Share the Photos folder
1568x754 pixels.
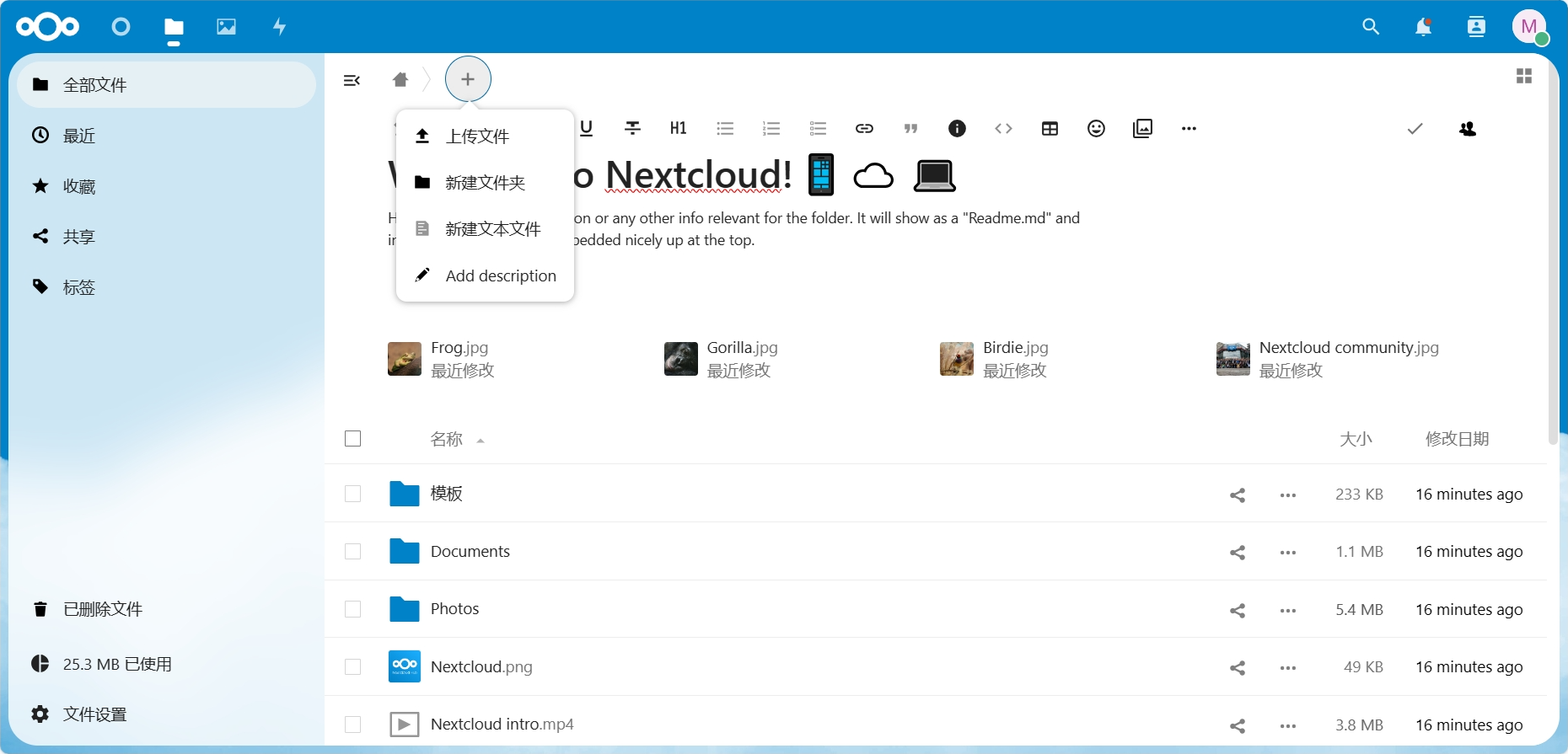[1238, 610]
